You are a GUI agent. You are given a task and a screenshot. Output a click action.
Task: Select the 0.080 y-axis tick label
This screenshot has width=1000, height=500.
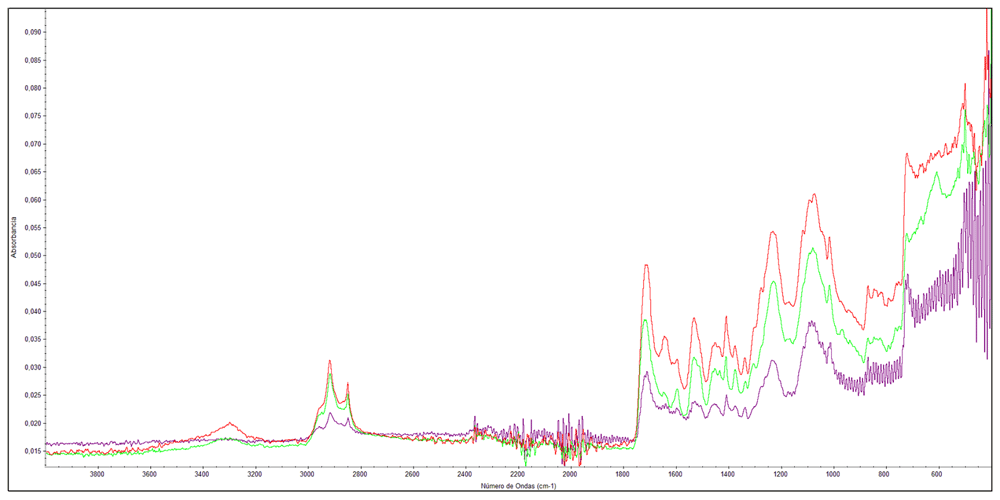pos(32,88)
